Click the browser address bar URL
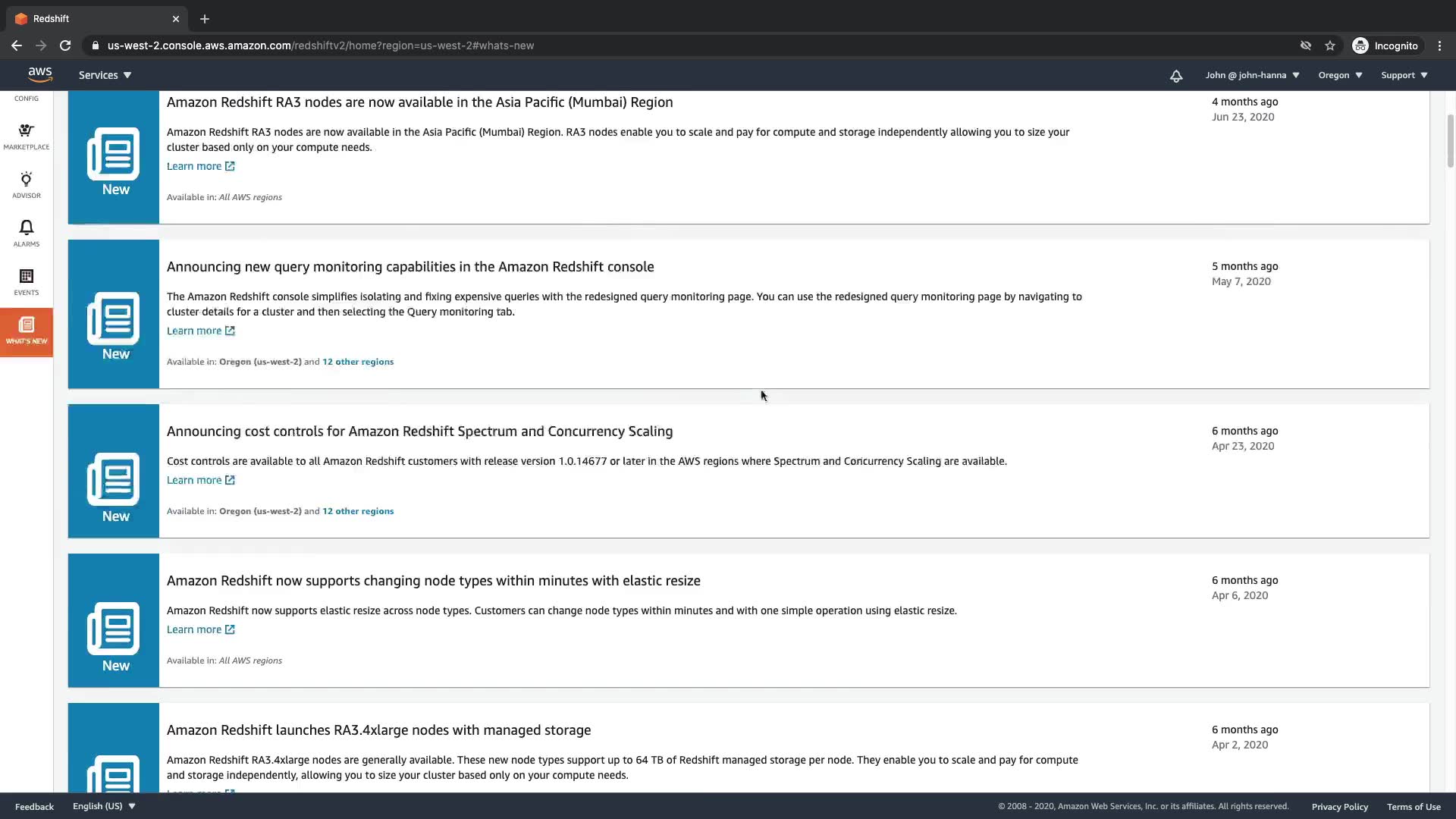 point(320,45)
